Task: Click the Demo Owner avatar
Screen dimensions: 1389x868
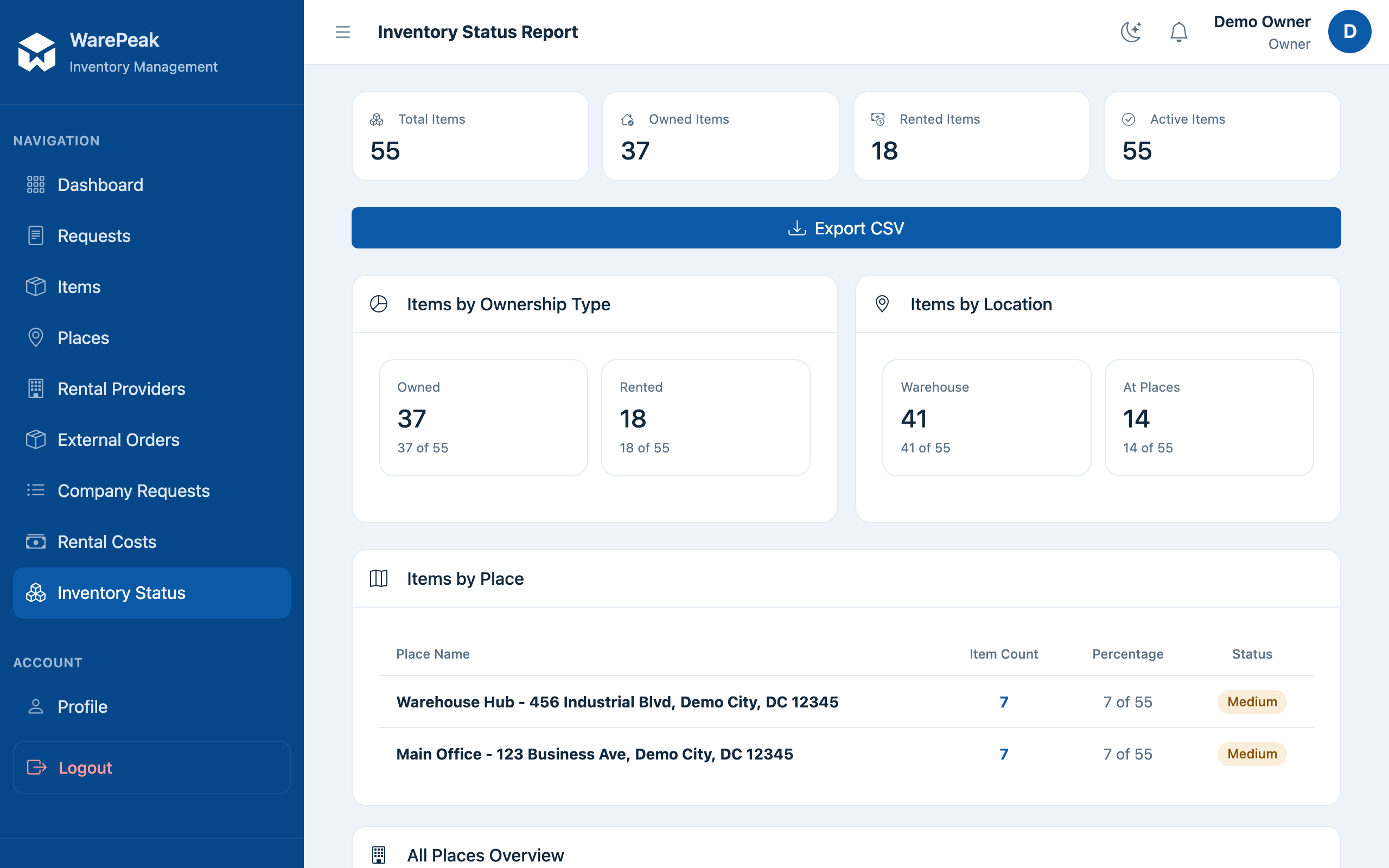Action: click(x=1349, y=31)
